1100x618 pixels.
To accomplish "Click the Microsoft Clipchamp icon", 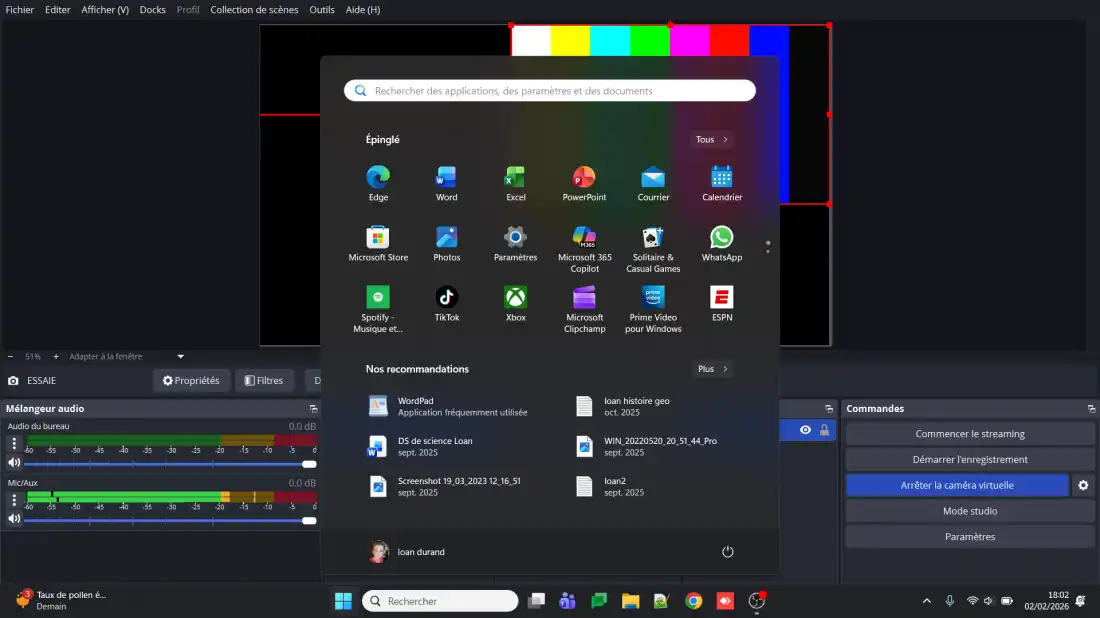I will [x=584, y=297].
